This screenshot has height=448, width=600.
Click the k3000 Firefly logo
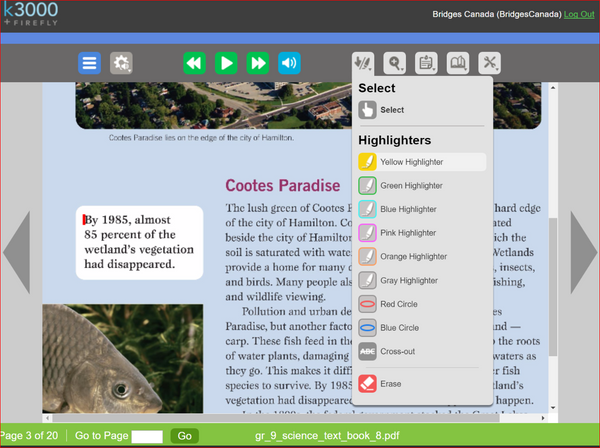click(31, 14)
